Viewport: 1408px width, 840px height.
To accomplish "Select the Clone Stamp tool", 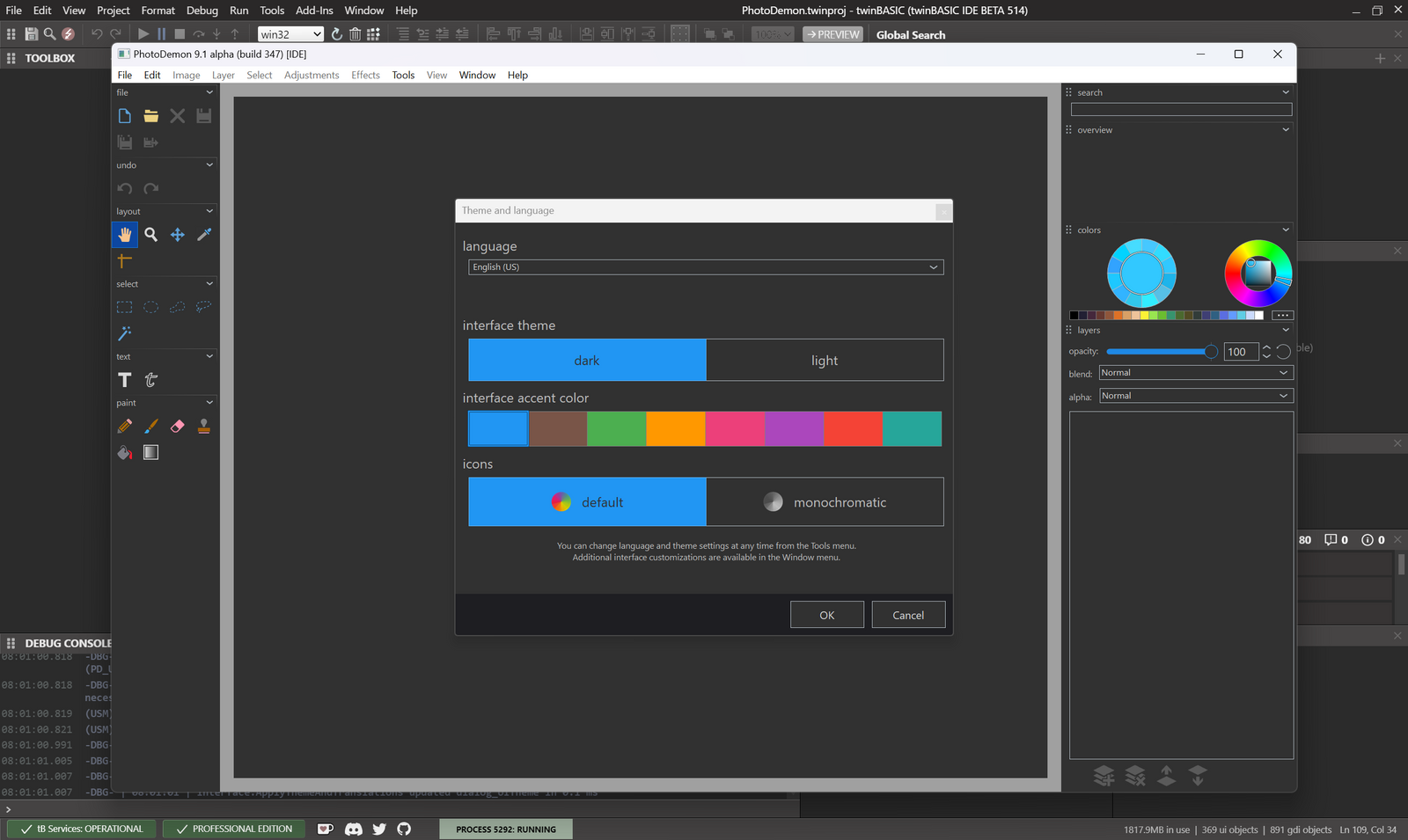I will point(203,426).
